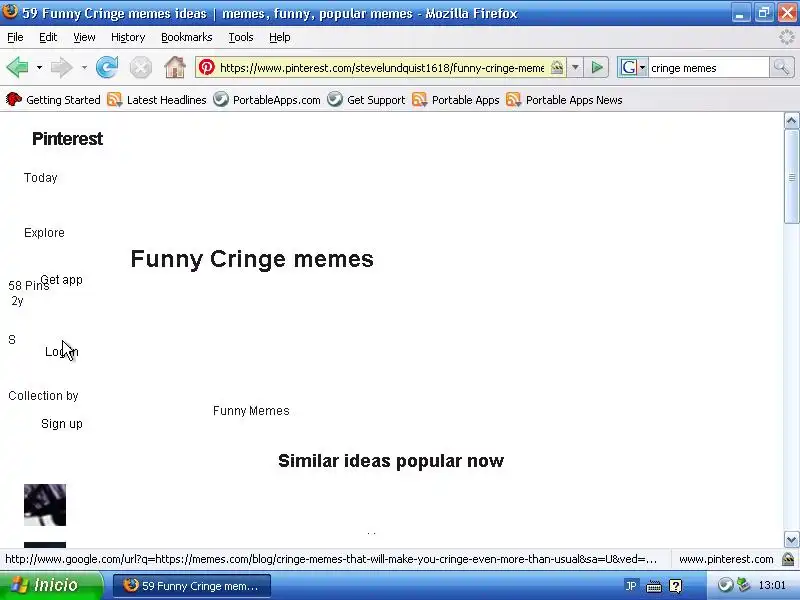Open the File menu
Viewport: 800px width, 600px height.
(x=15, y=37)
